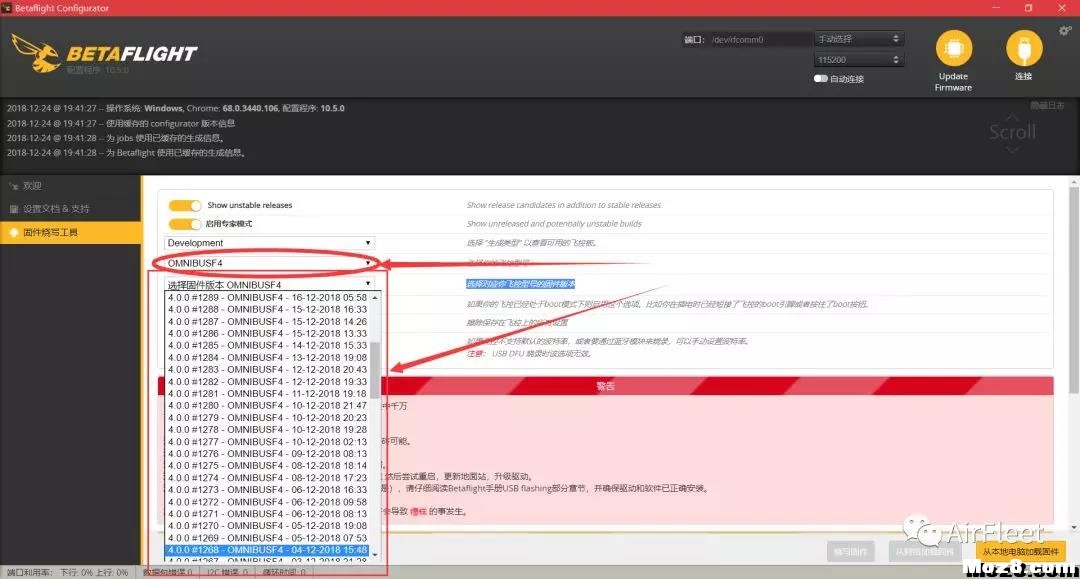Click the welcome tab wrench icon in sidebar
The height and width of the screenshot is (579, 1080).
click(13, 186)
